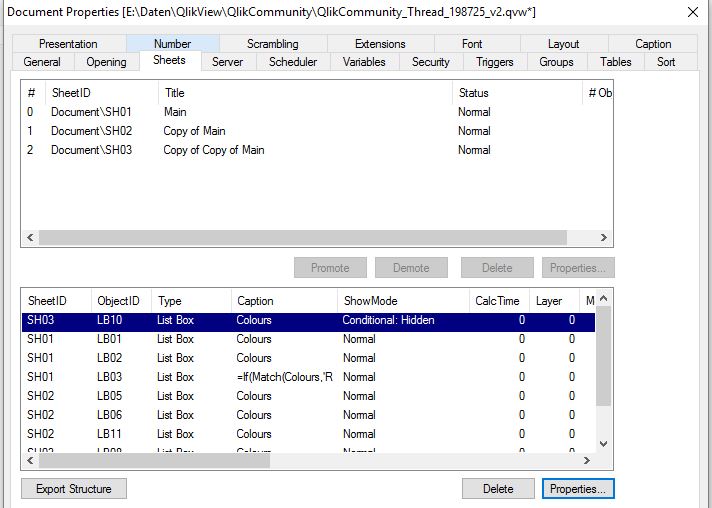Open the Layout tab
This screenshot has height=508, width=712.
(563, 44)
